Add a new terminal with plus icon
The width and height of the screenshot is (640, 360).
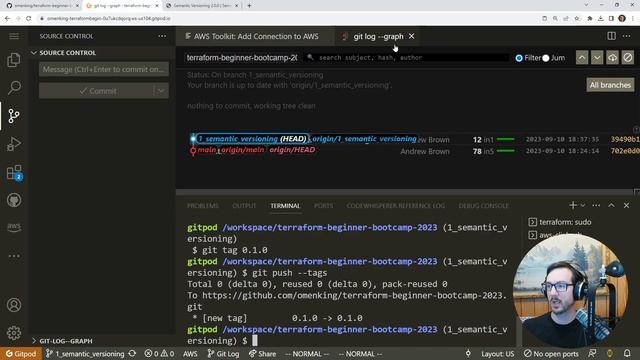pos(573,205)
